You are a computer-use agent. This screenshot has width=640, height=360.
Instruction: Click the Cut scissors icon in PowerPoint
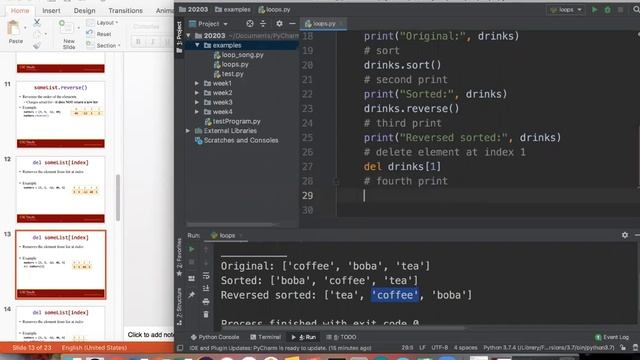[37, 22]
